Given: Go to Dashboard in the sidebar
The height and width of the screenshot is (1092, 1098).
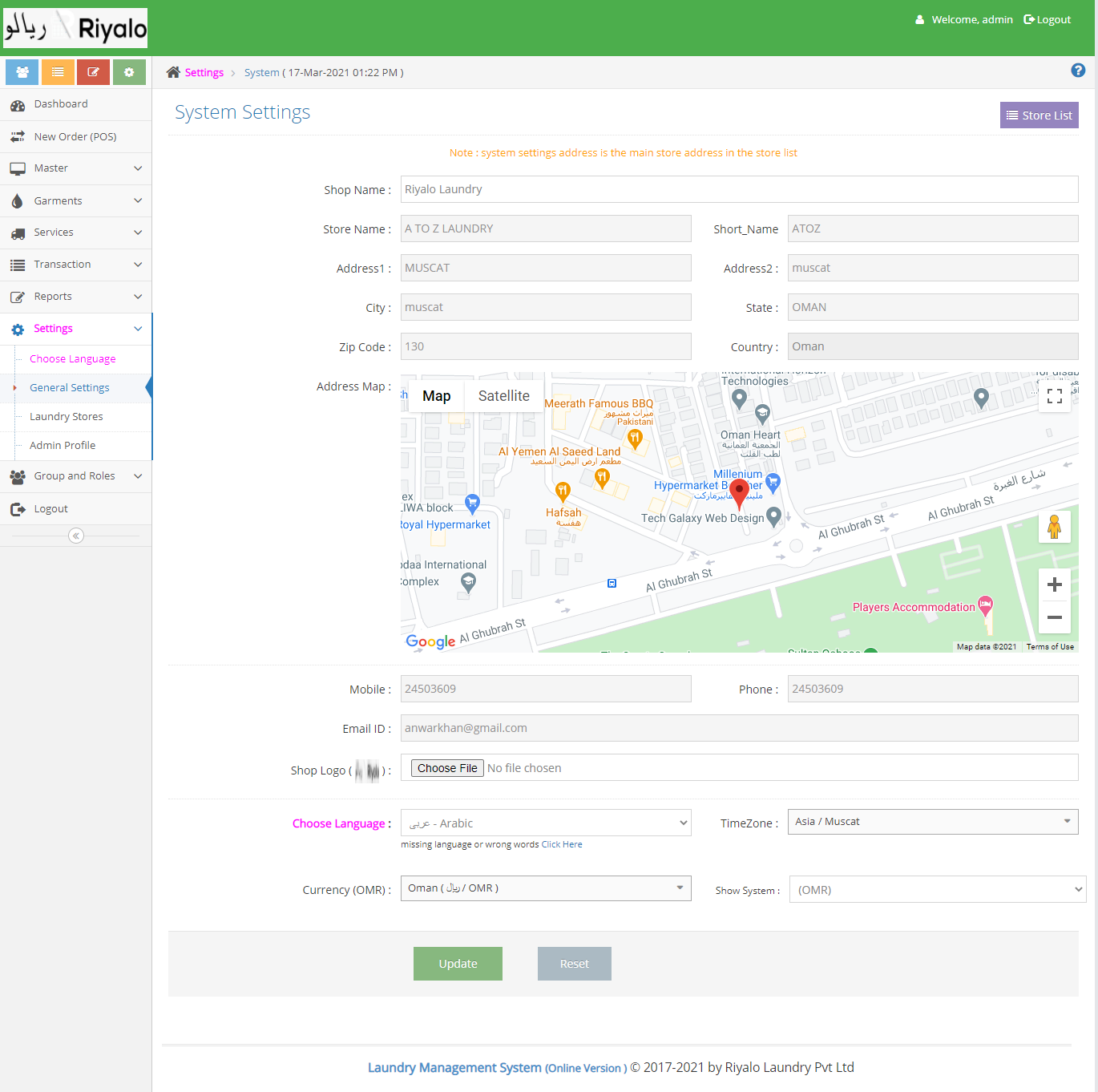Looking at the screenshot, I should tap(61, 104).
